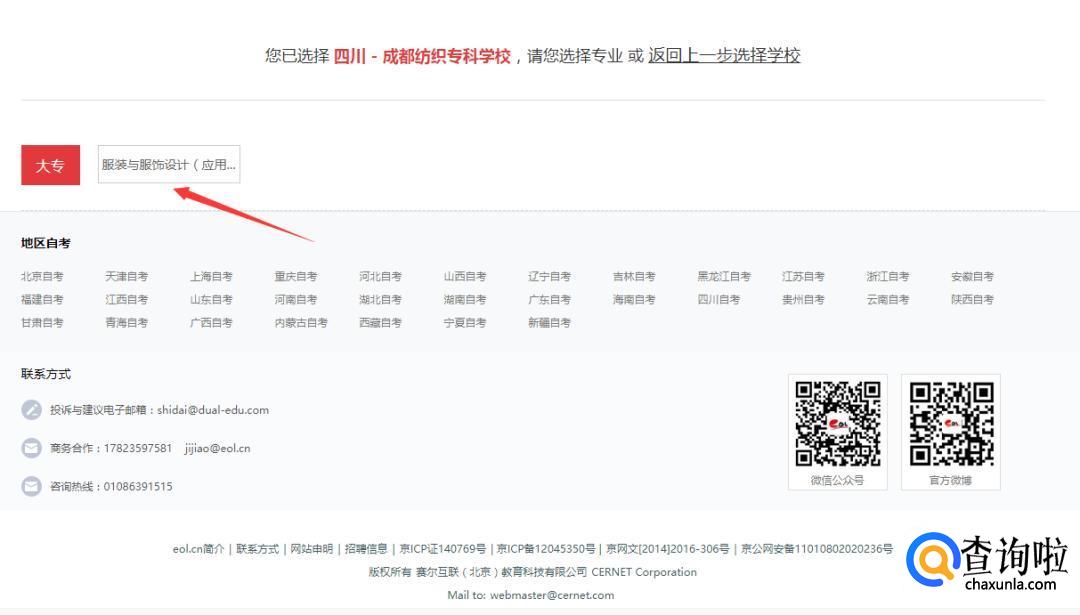Screen dimensions: 1080x615
Task: Click hotline number 01086391515
Action: pyautogui.click(x=138, y=486)
